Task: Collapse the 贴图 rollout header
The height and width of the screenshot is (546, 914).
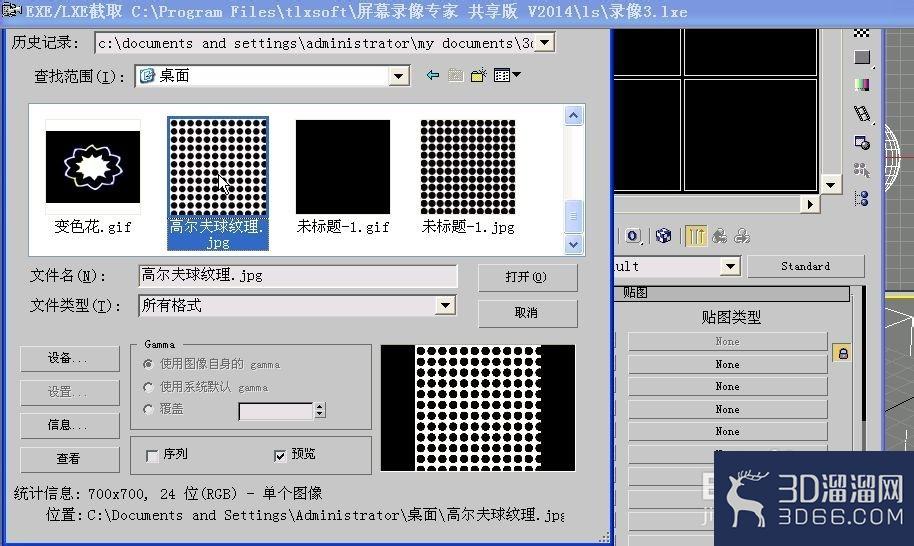Action: pyautogui.click(x=733, y=293)
